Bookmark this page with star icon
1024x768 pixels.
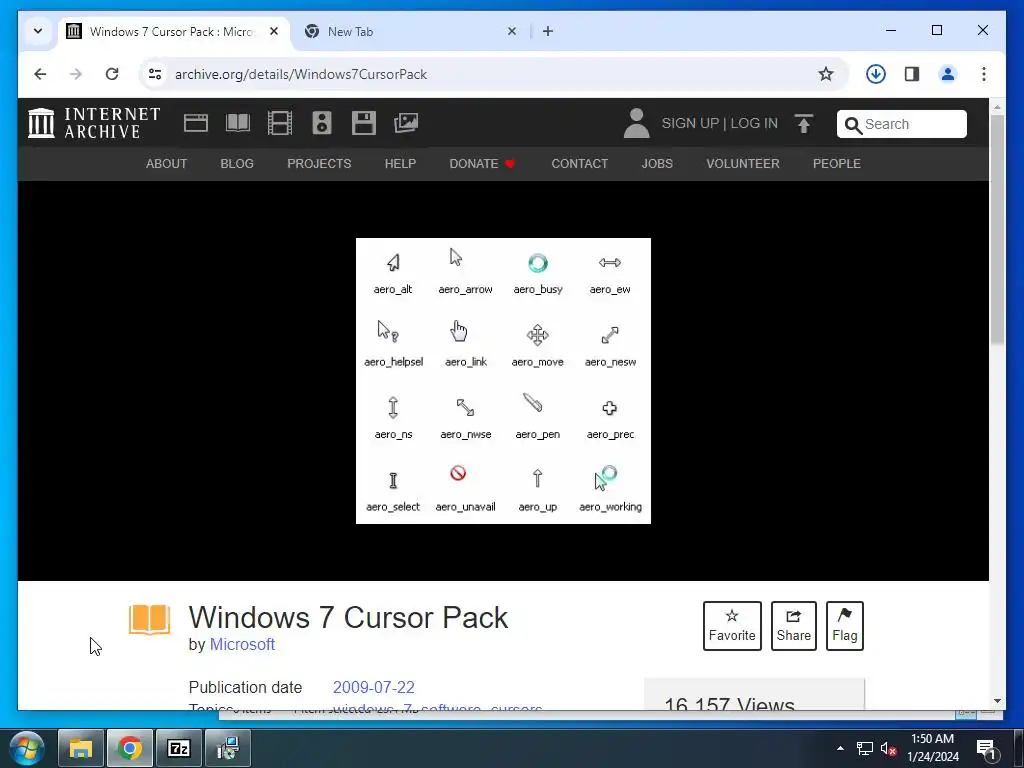[x=826, y=74]
